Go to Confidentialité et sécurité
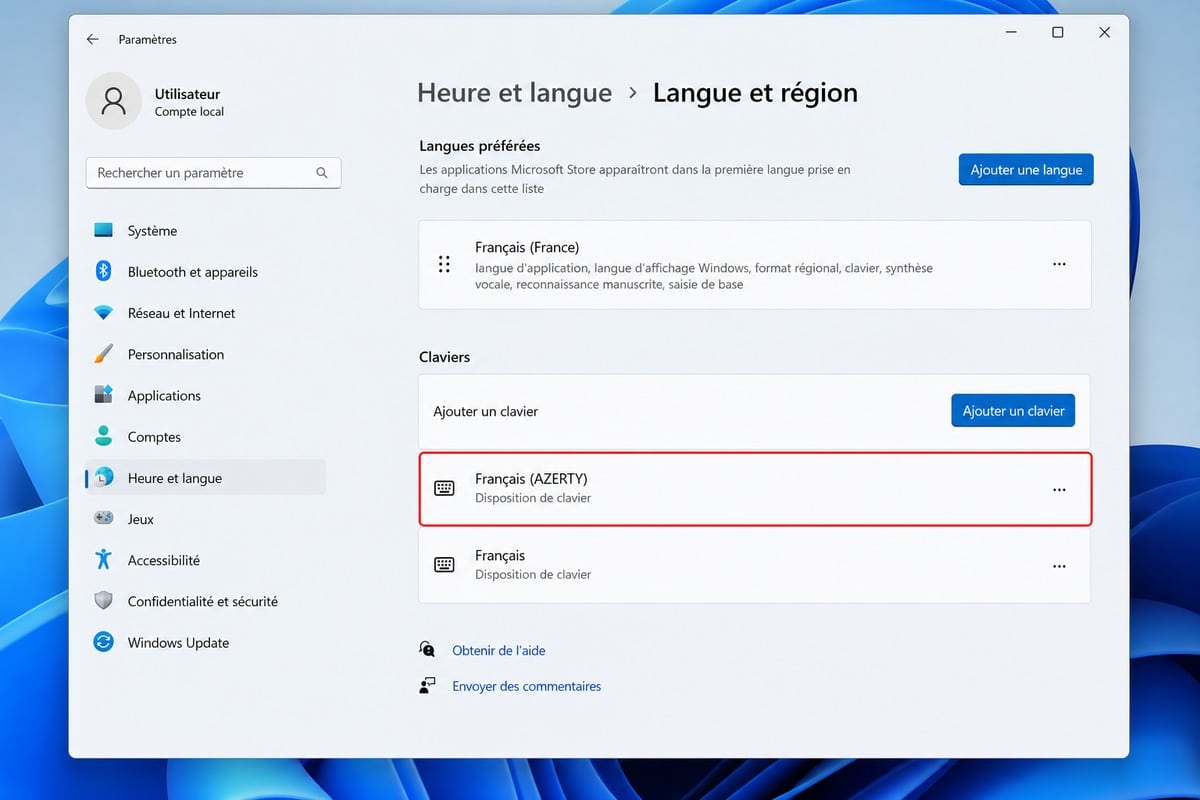The height and width of the screenshot is (800, 1200). (206, 601)
